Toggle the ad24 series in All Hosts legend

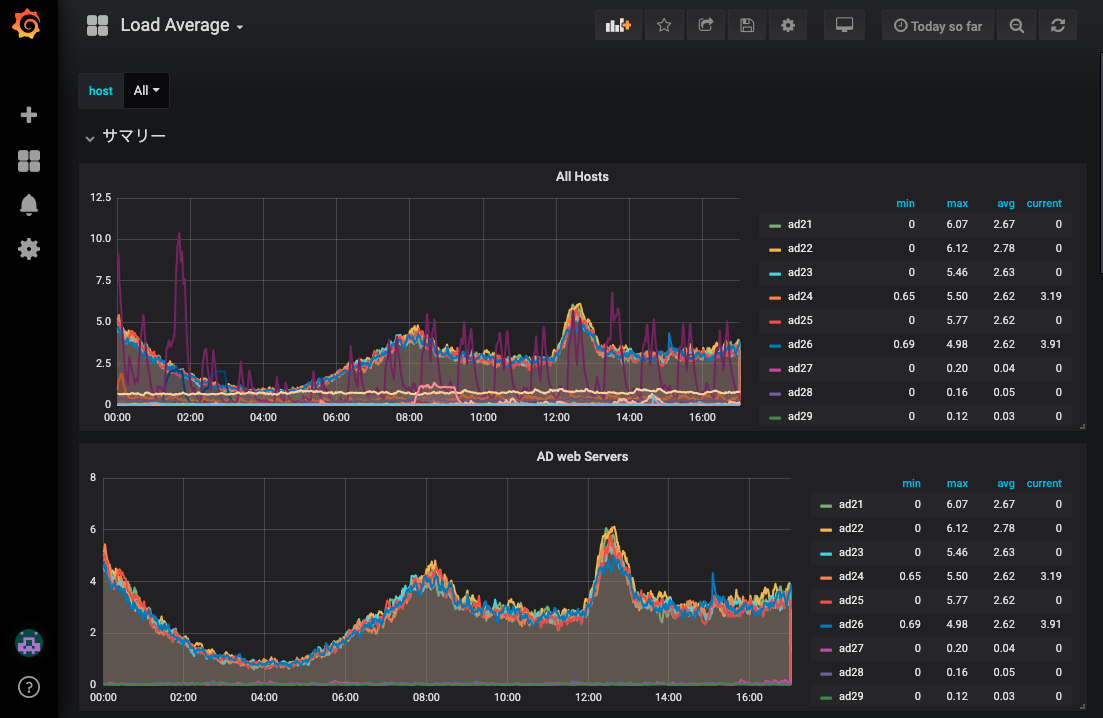tap(800, 296)
